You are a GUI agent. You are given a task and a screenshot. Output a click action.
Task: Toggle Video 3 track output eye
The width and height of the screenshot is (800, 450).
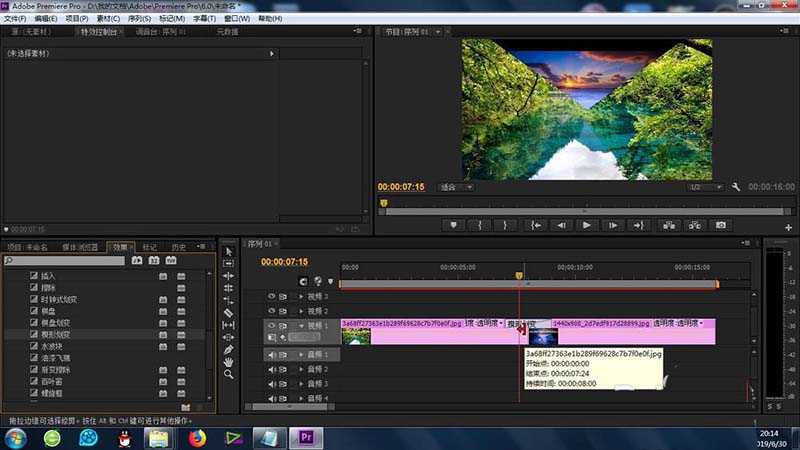(x=271, y=296)
